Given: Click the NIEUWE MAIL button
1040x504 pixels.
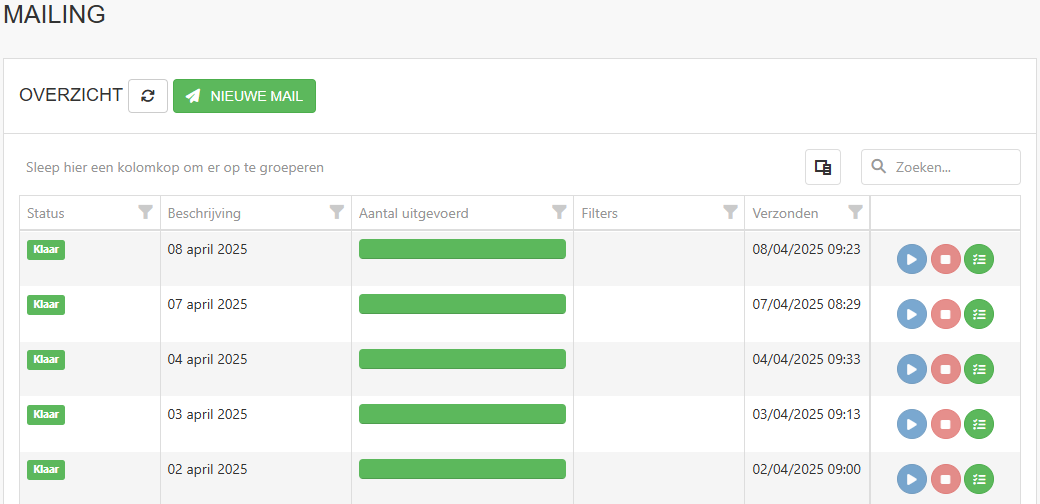Looking at the screenshot, I should 244,96.
